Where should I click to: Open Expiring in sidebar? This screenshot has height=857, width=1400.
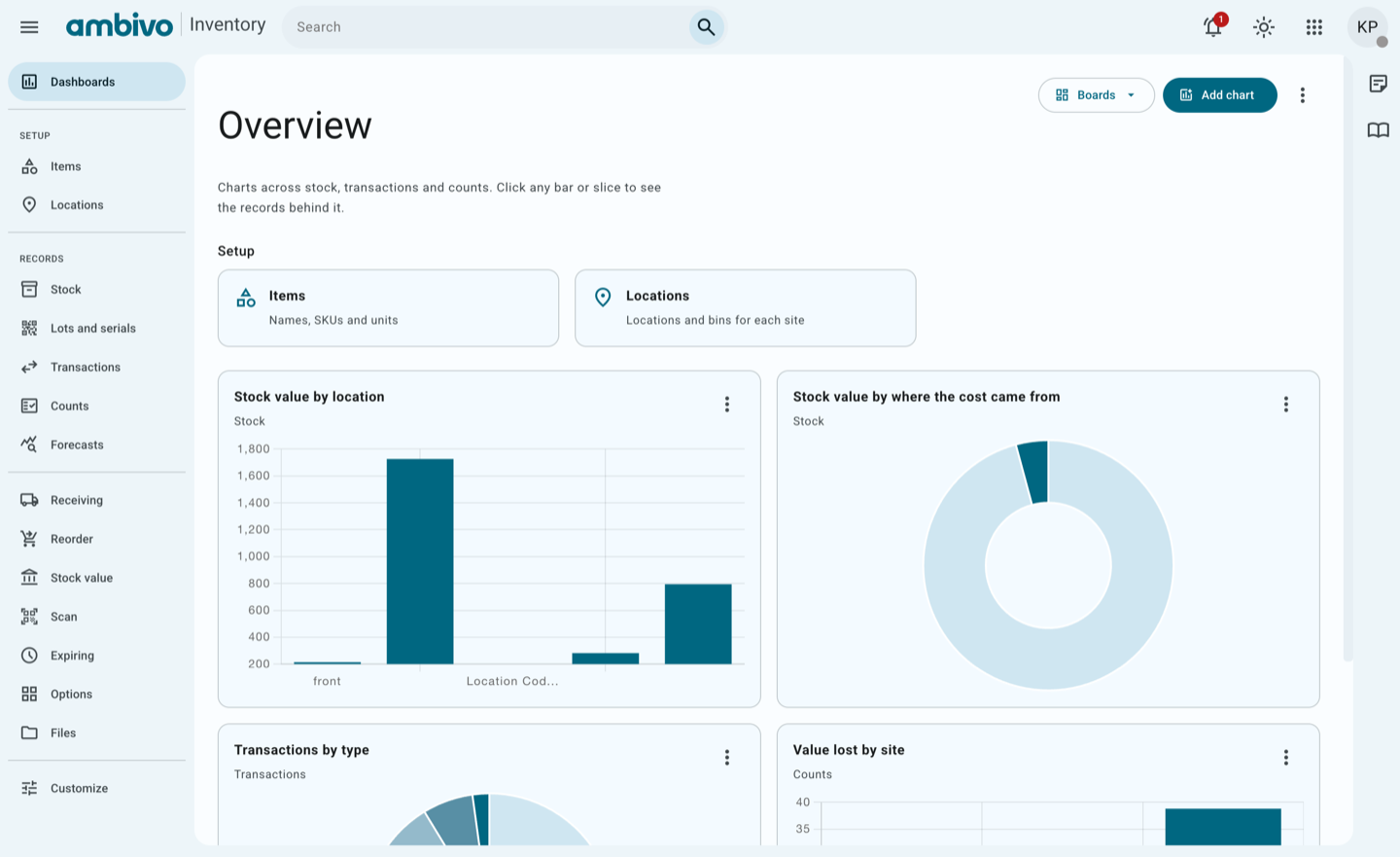[96, 656]
